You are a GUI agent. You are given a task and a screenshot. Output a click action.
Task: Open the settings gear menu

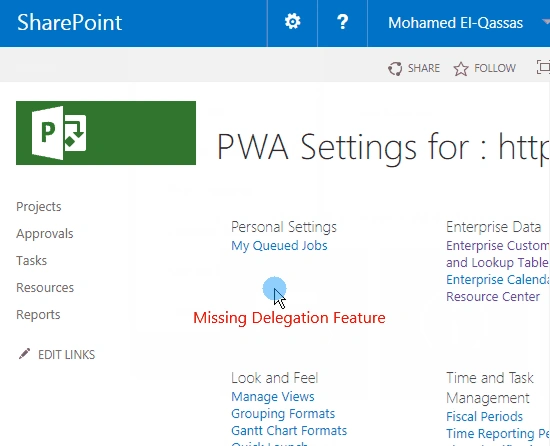[x=292, y=22]
